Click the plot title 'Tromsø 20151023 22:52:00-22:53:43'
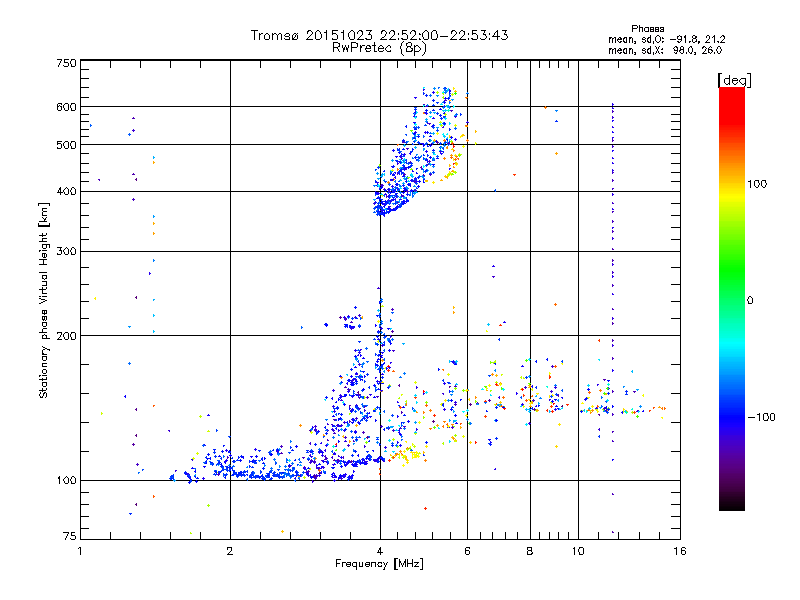Image resolution: width=800 pixels, height=600 pixels. [x=379, y=35]
